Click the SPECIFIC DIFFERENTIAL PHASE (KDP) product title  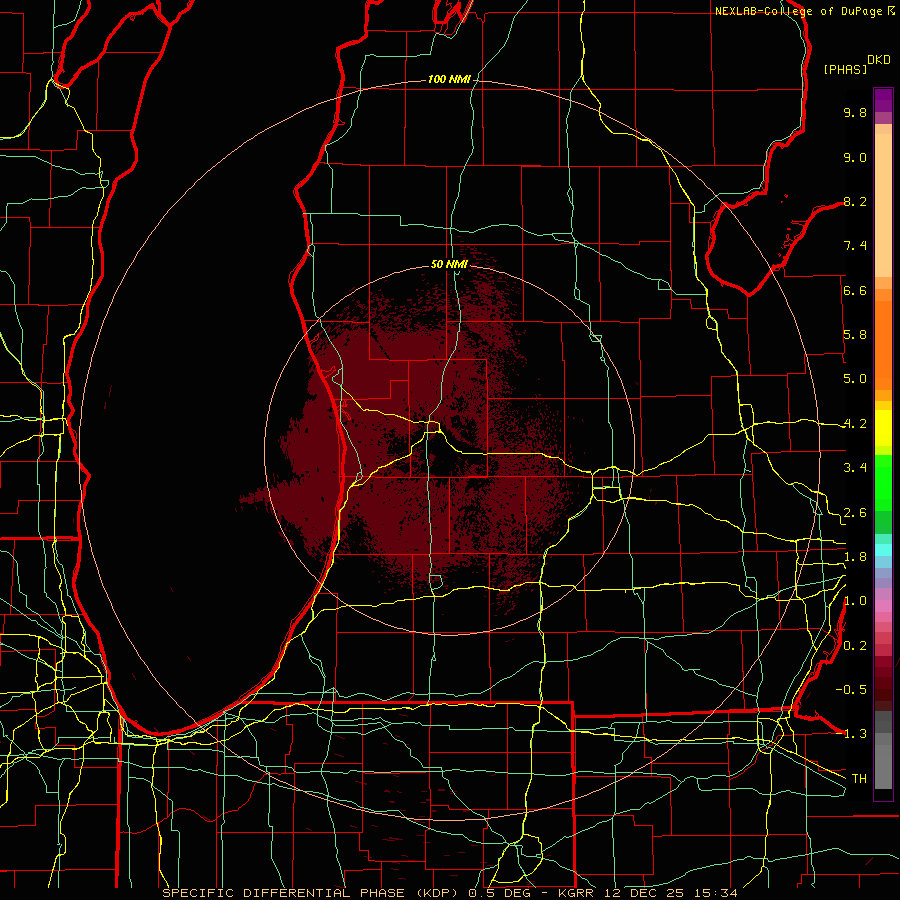click(x=313, y=893)
